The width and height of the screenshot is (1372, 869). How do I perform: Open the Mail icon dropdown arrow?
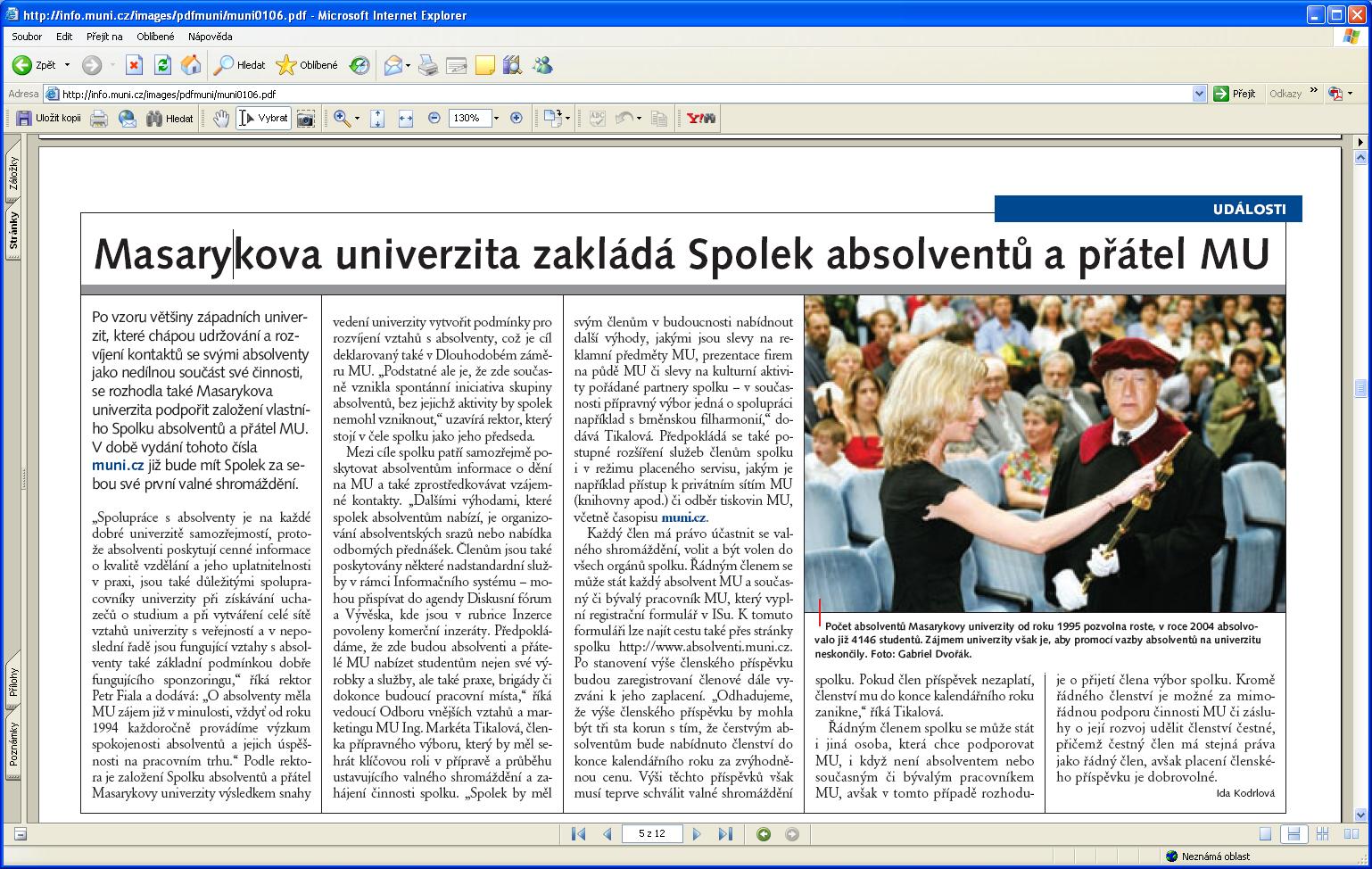click(408, 65)
